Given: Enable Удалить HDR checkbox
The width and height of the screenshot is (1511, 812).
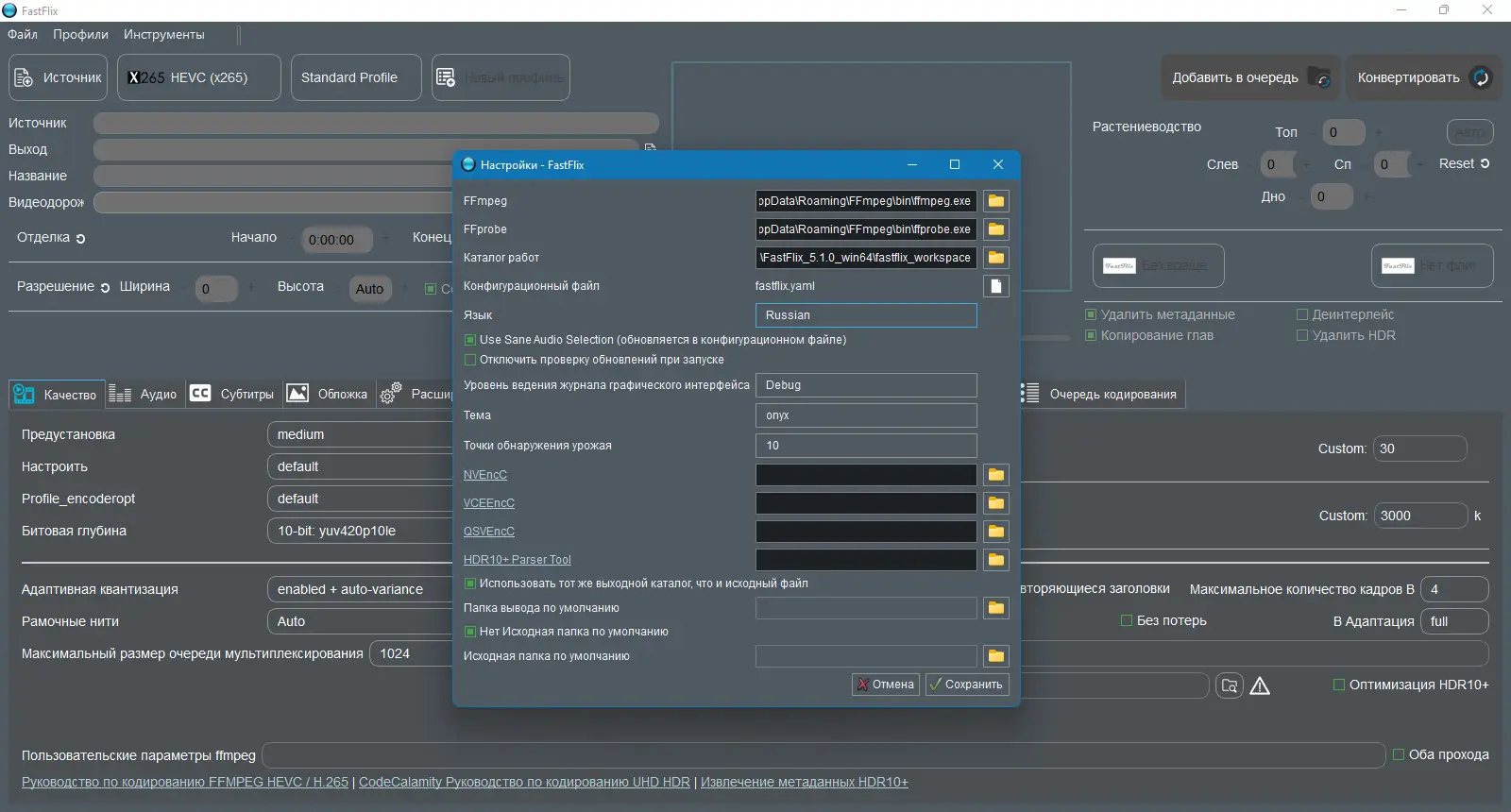Looking at the screenshot, I should point(1302,335).
